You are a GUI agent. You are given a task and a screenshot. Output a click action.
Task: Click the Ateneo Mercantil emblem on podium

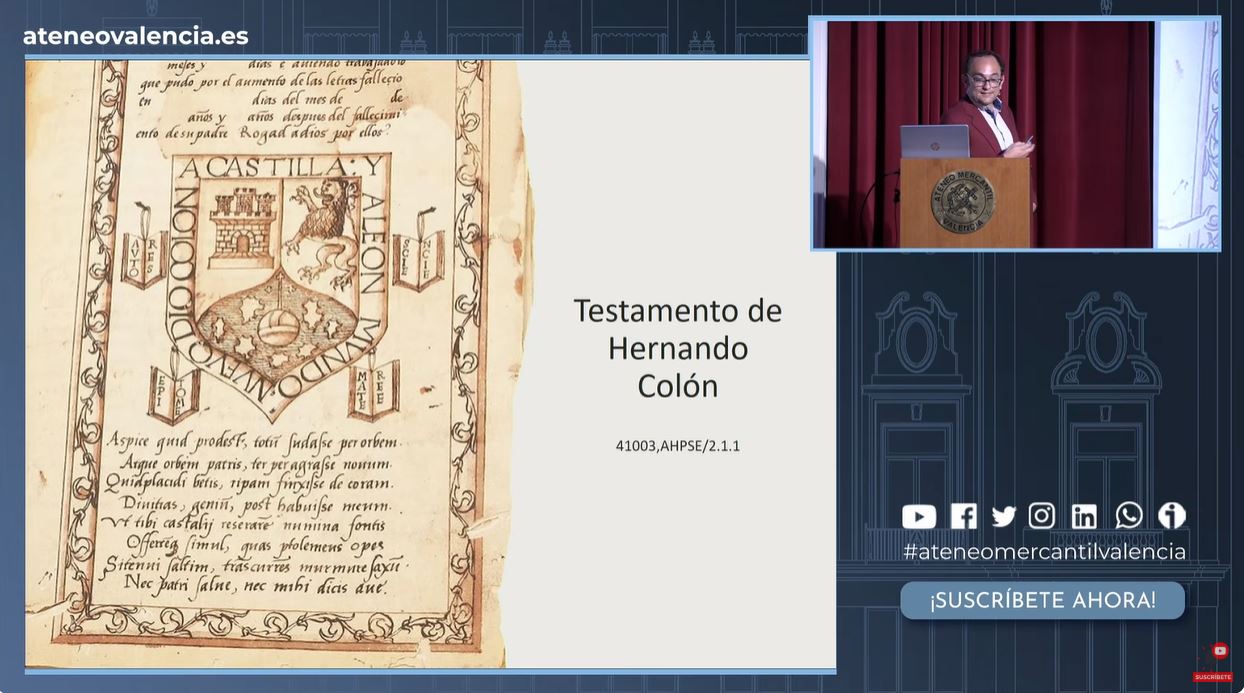pyautogui.click(x=962, y=204)
